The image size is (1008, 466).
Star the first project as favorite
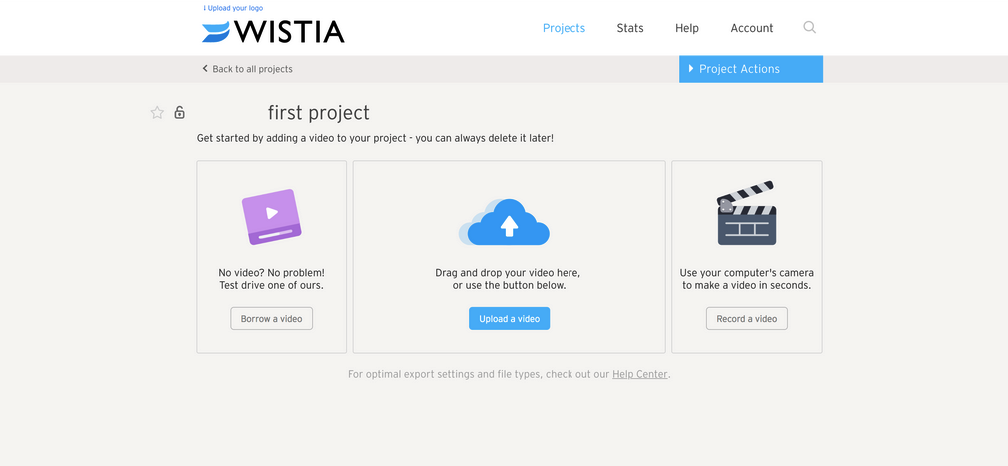[157, 113]
